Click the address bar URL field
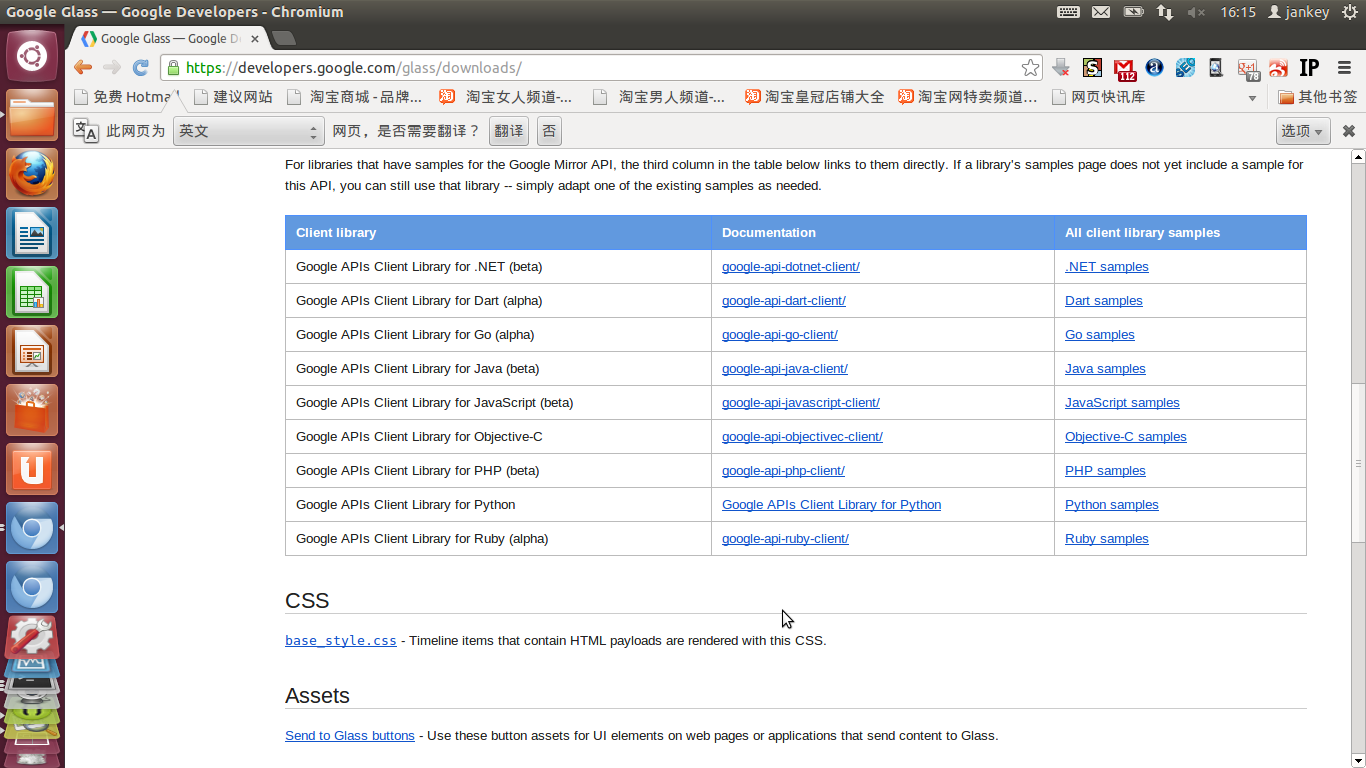Screen dimensions: 1366x768 [600, 68]
